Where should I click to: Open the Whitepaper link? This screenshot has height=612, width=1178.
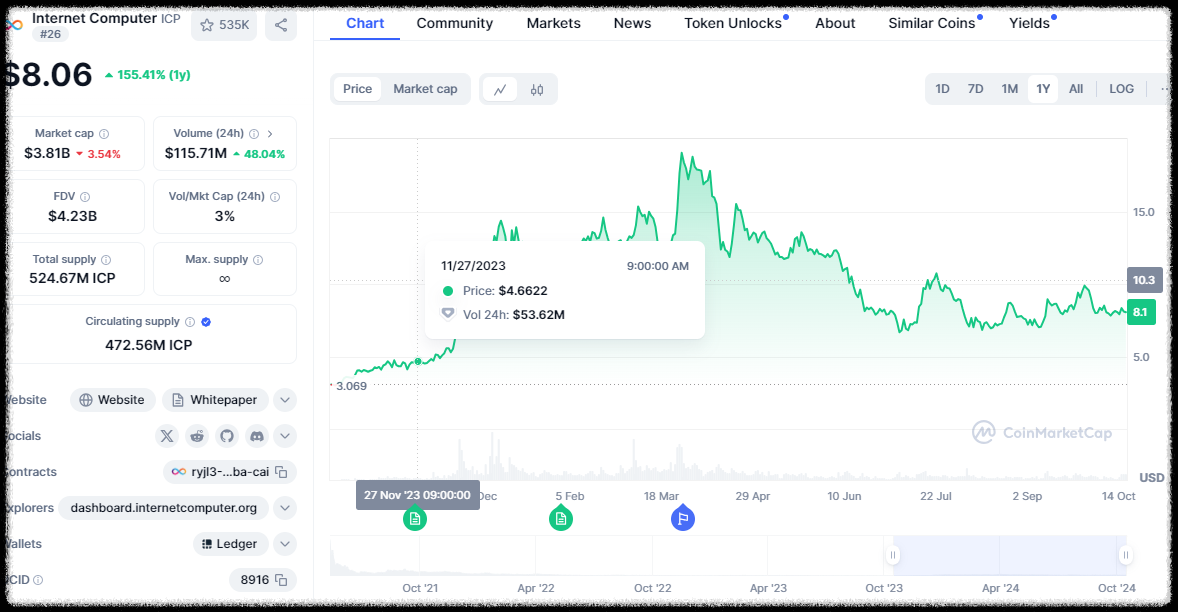point(216,400)
